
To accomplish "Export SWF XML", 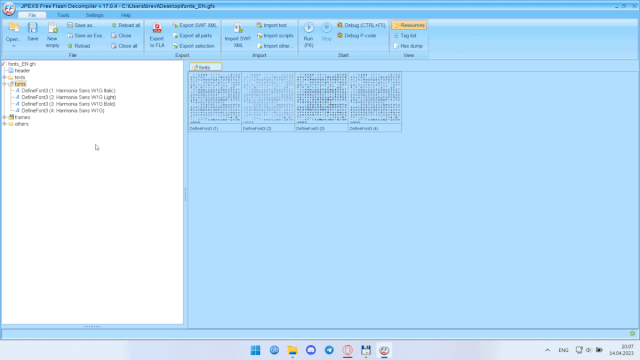I will [x=194, y=25].
